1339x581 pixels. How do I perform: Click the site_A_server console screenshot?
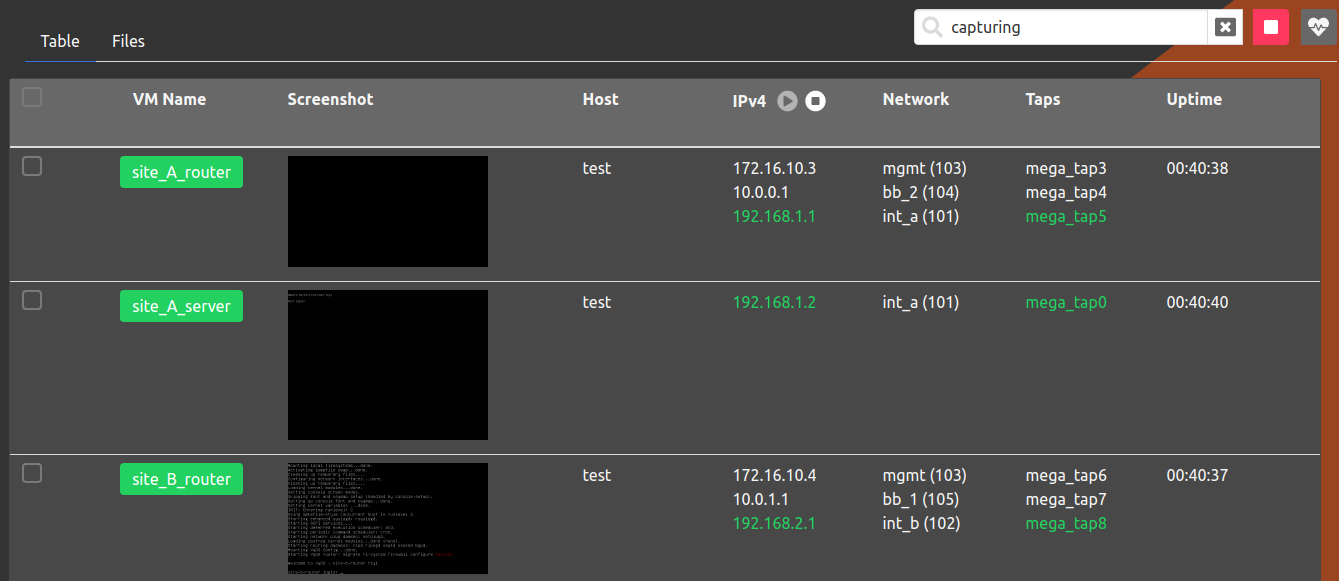click(x=388, y=364)
